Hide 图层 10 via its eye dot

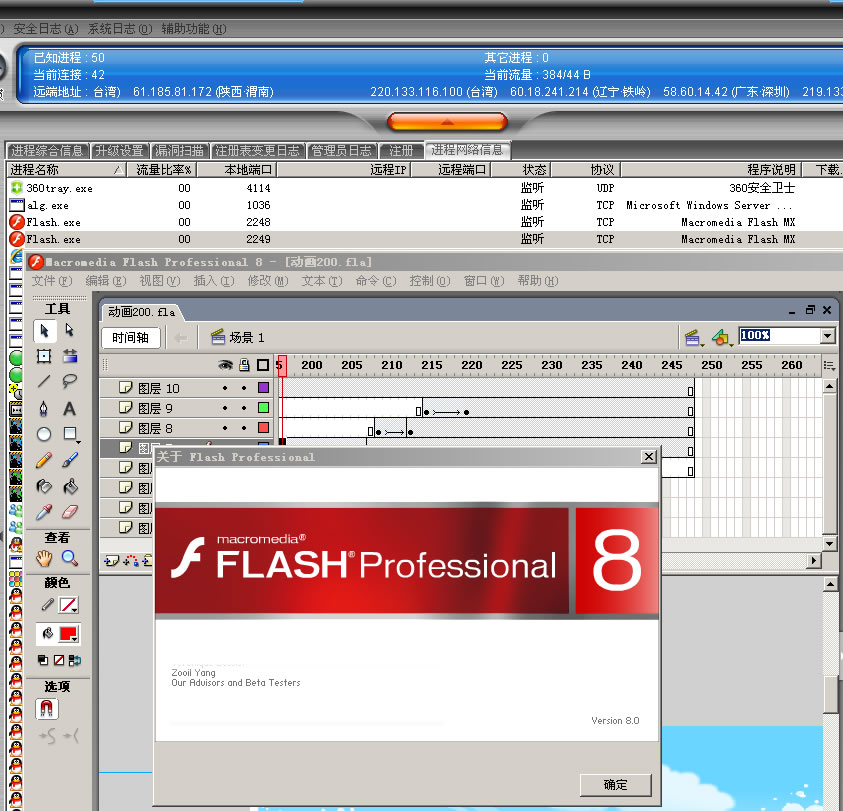pos(225,388)
